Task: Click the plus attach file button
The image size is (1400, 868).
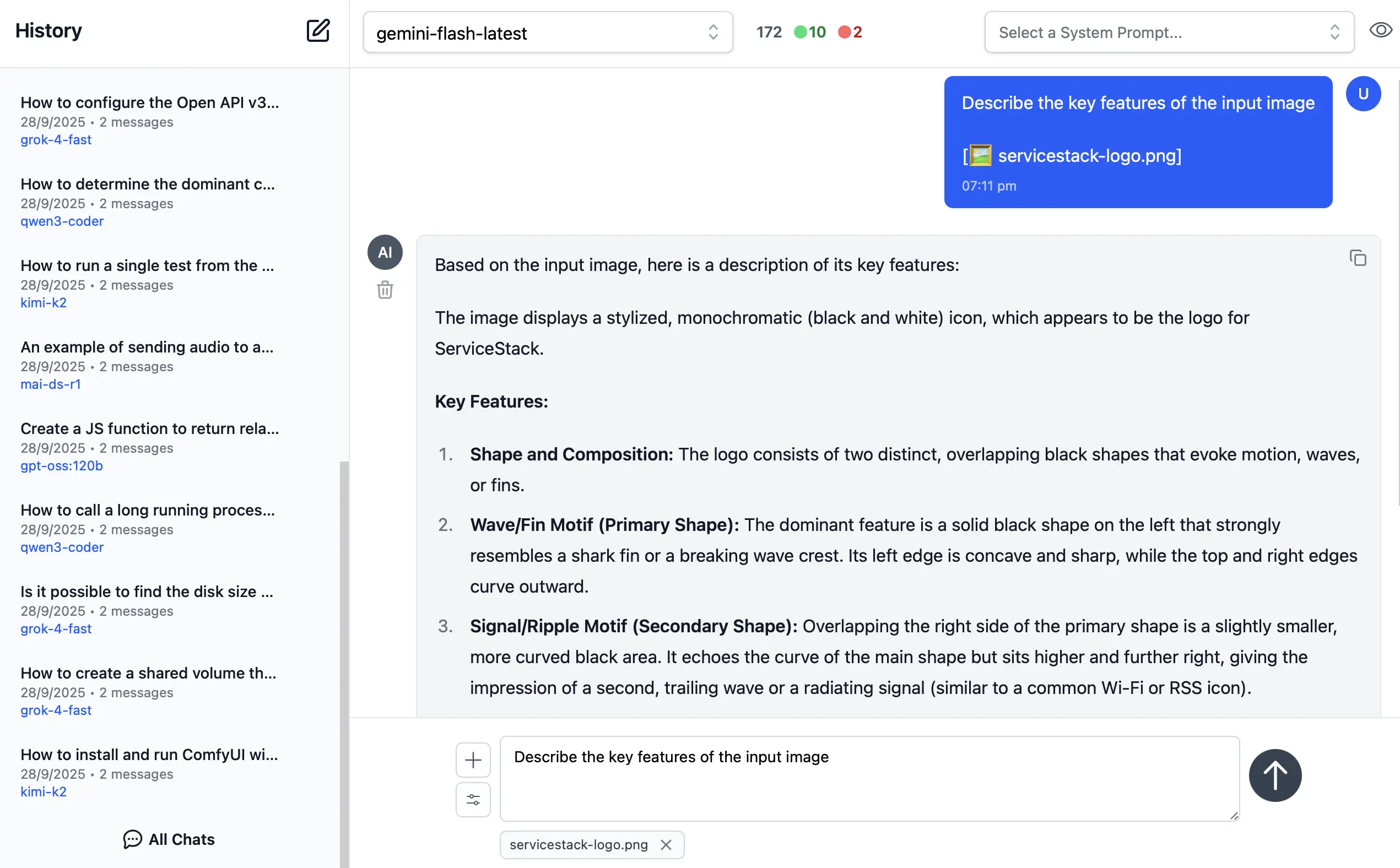Action: point(473,760)
